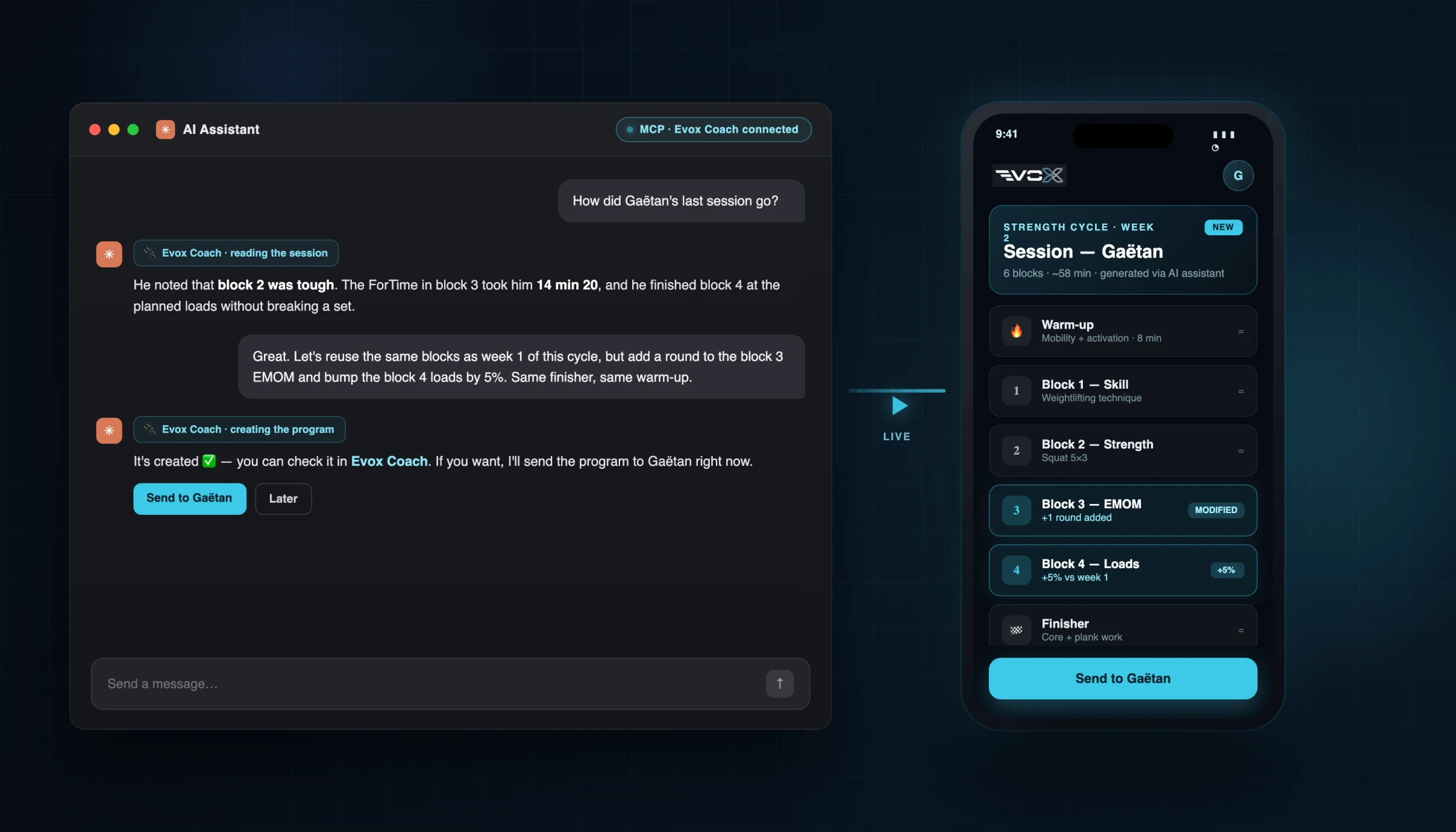The image size is (1456, 832).
Task: Click the plug icon in reading the session chip
Action: tap(149, 253)
